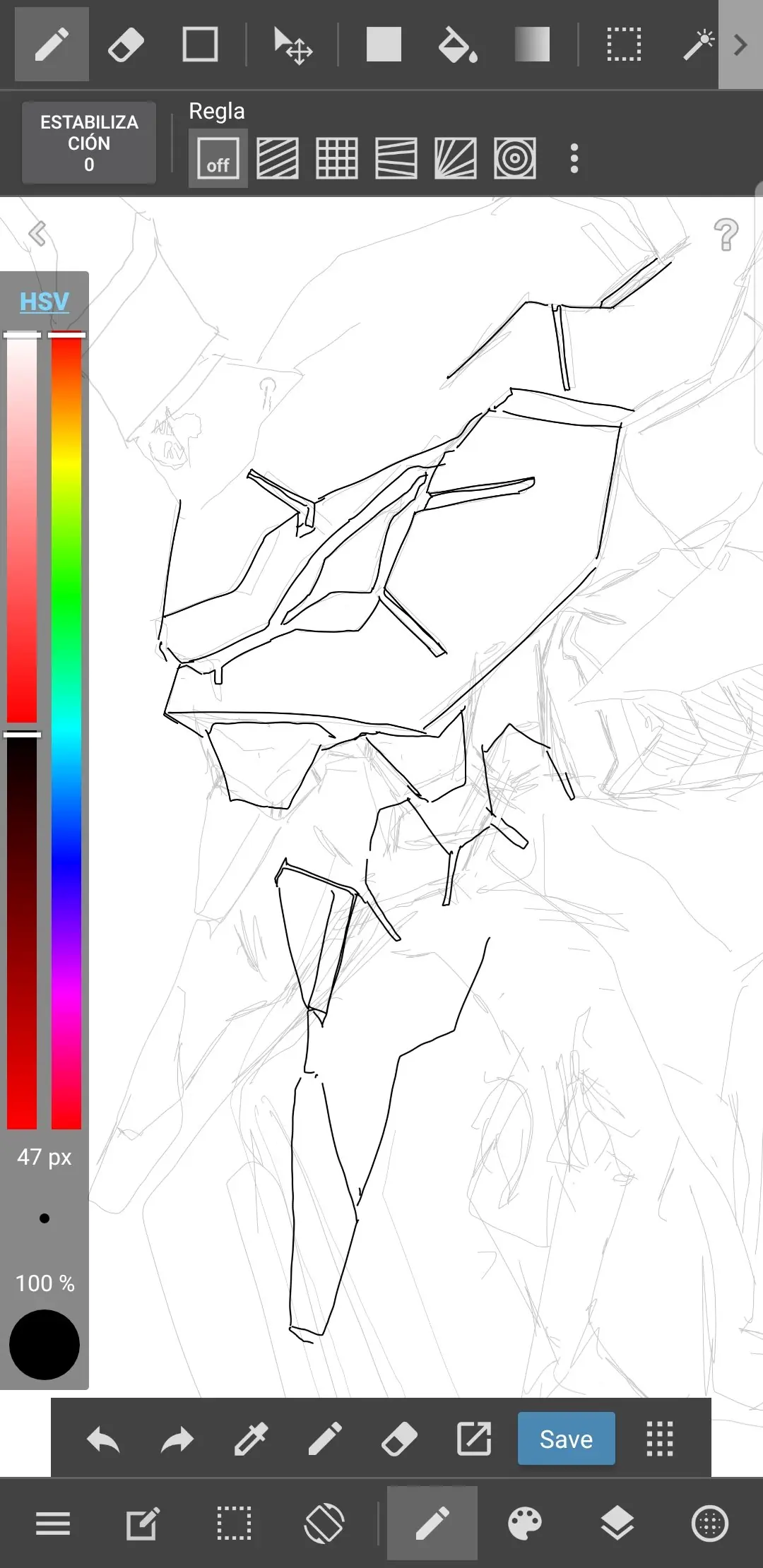Click the Undo arrow
This screenshot has width=763, height=1568.
coord(103,1439)
